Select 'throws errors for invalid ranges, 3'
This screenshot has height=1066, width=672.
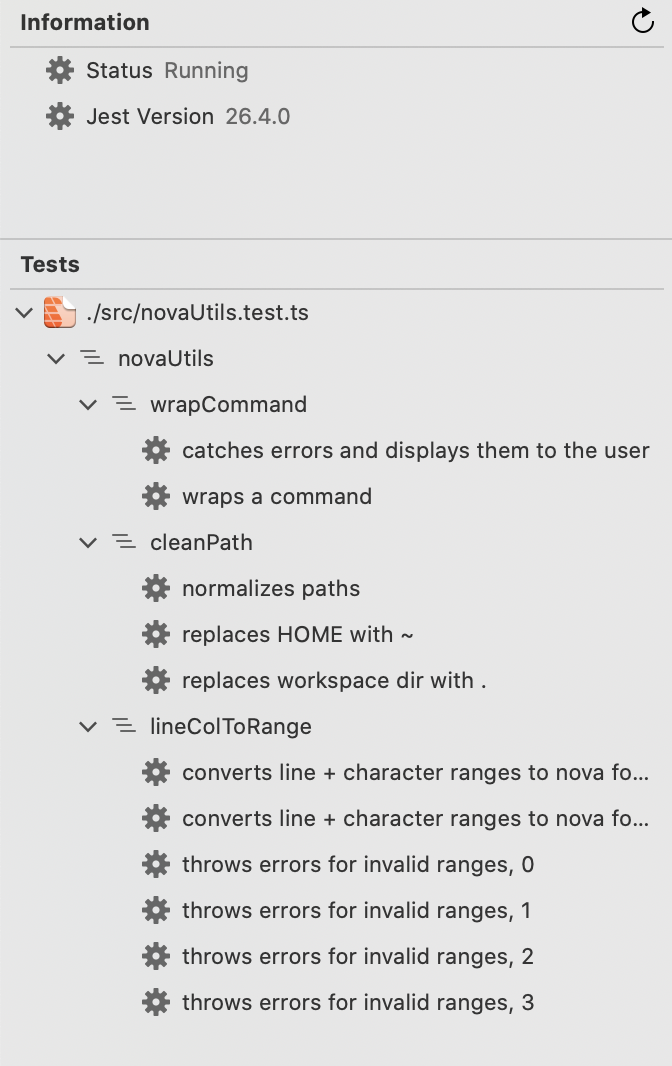tap(358, 1003)
